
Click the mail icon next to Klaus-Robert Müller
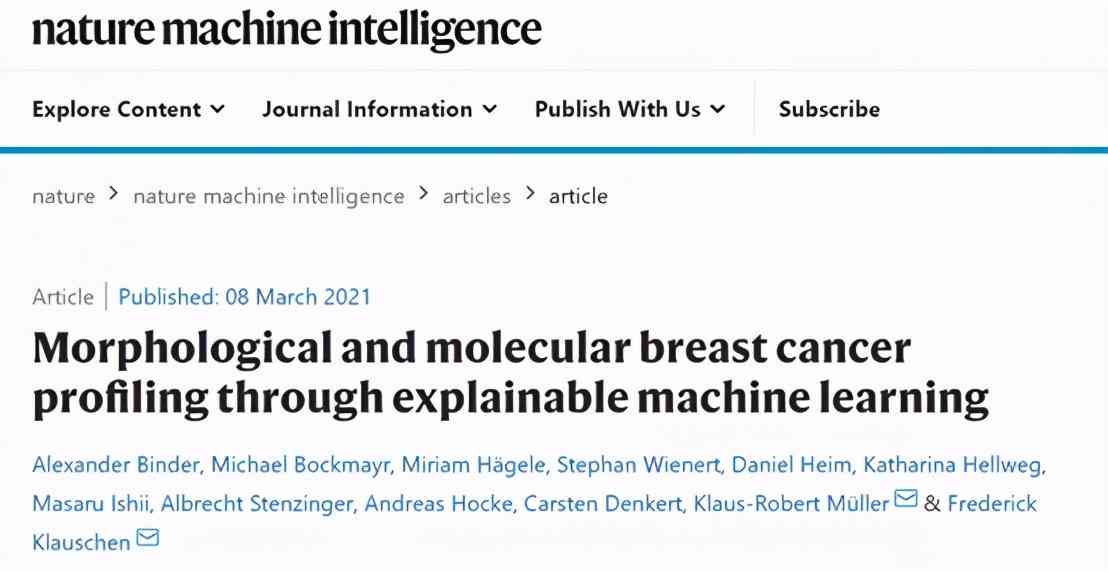pyautogui.click(x=905, y=499)
